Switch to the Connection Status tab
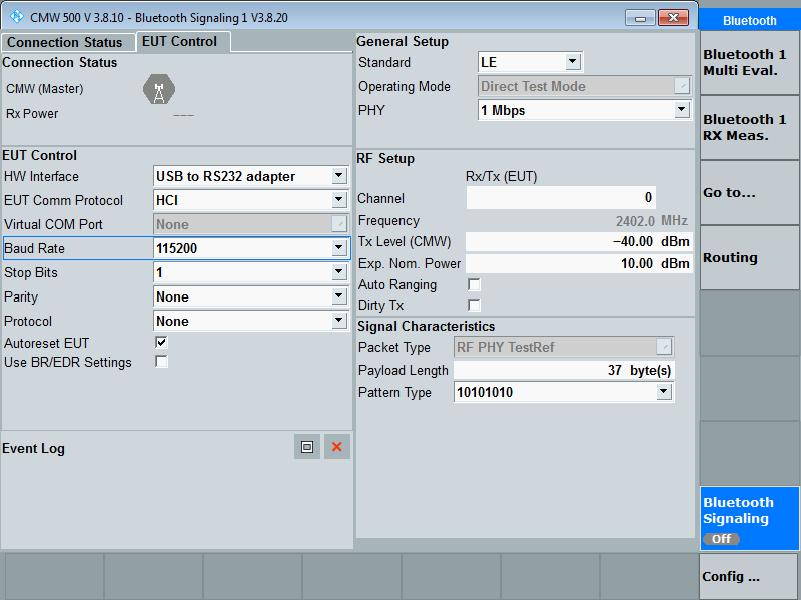Screen dimensions: 801x600 (x=65, y=42)
